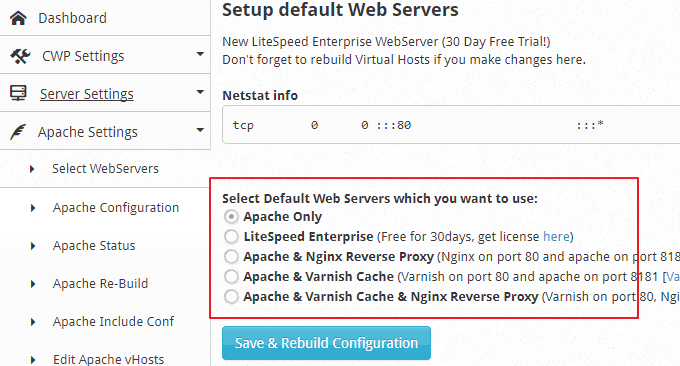Open Apache Settings menu
Image resolution: width=680 pixels, height=366 pixels.
(x=88, y=132)
